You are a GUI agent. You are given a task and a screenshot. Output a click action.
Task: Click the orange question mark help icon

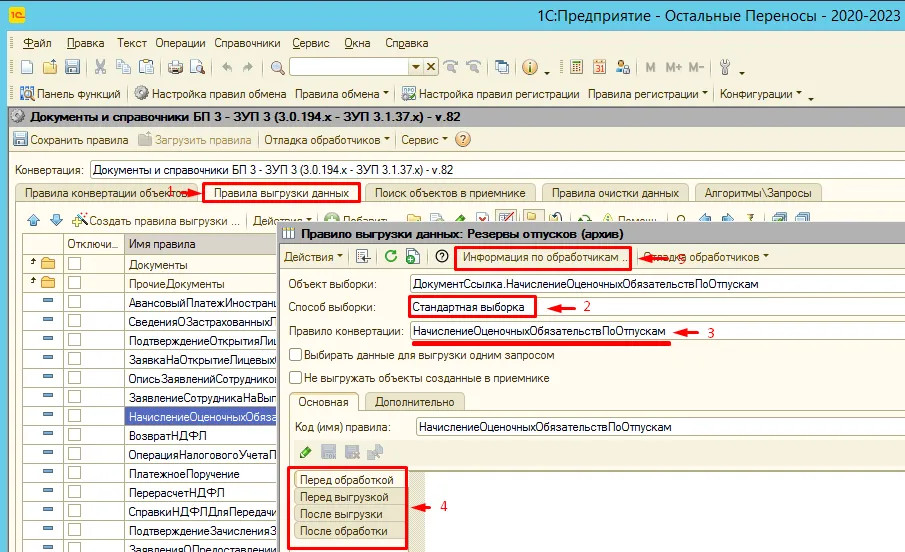463,139
